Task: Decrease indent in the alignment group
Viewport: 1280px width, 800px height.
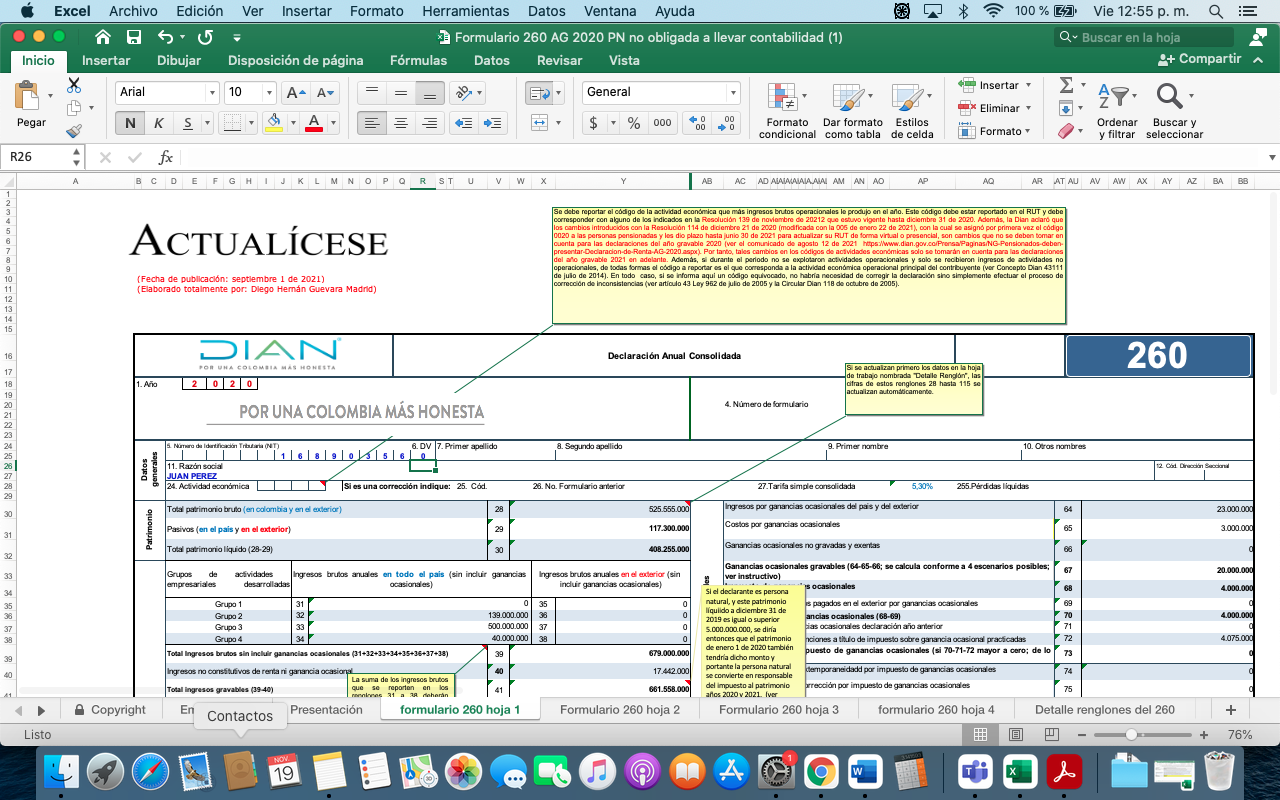Action: (x=463, y=124)
